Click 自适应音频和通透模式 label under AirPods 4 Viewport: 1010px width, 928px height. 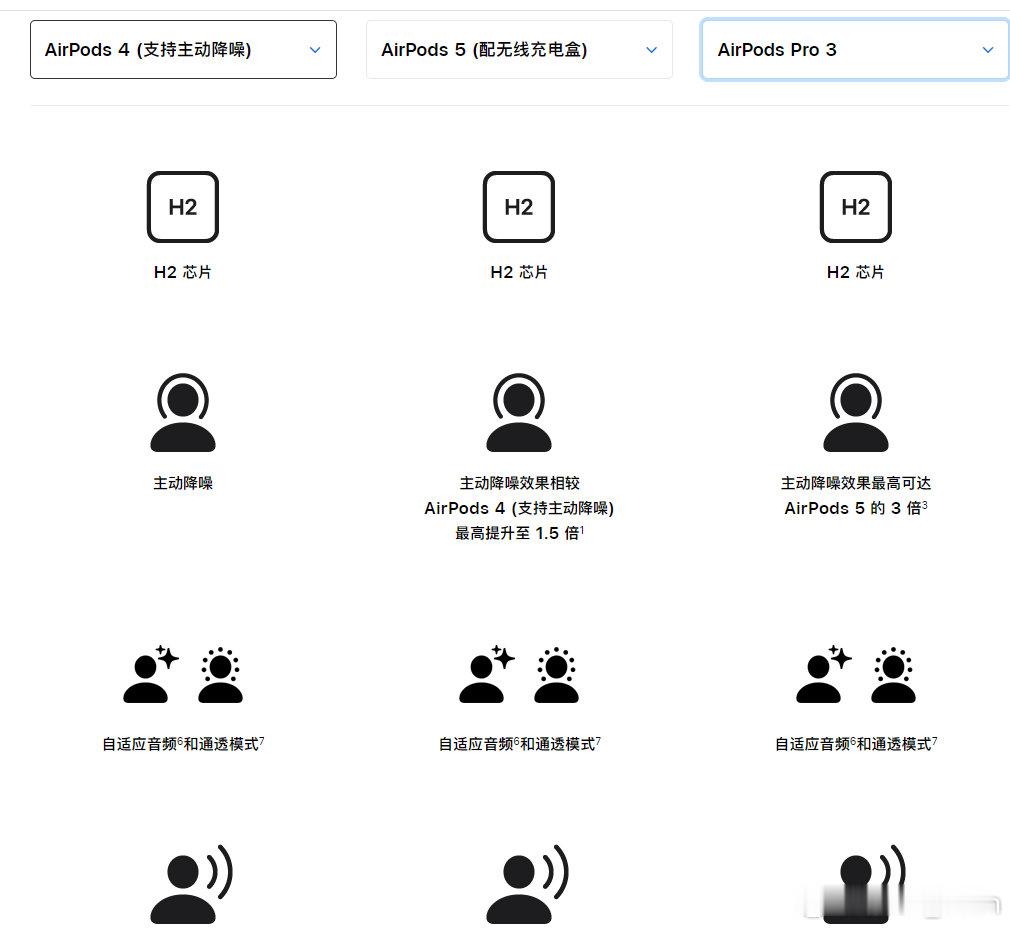[x=183, y=744]
